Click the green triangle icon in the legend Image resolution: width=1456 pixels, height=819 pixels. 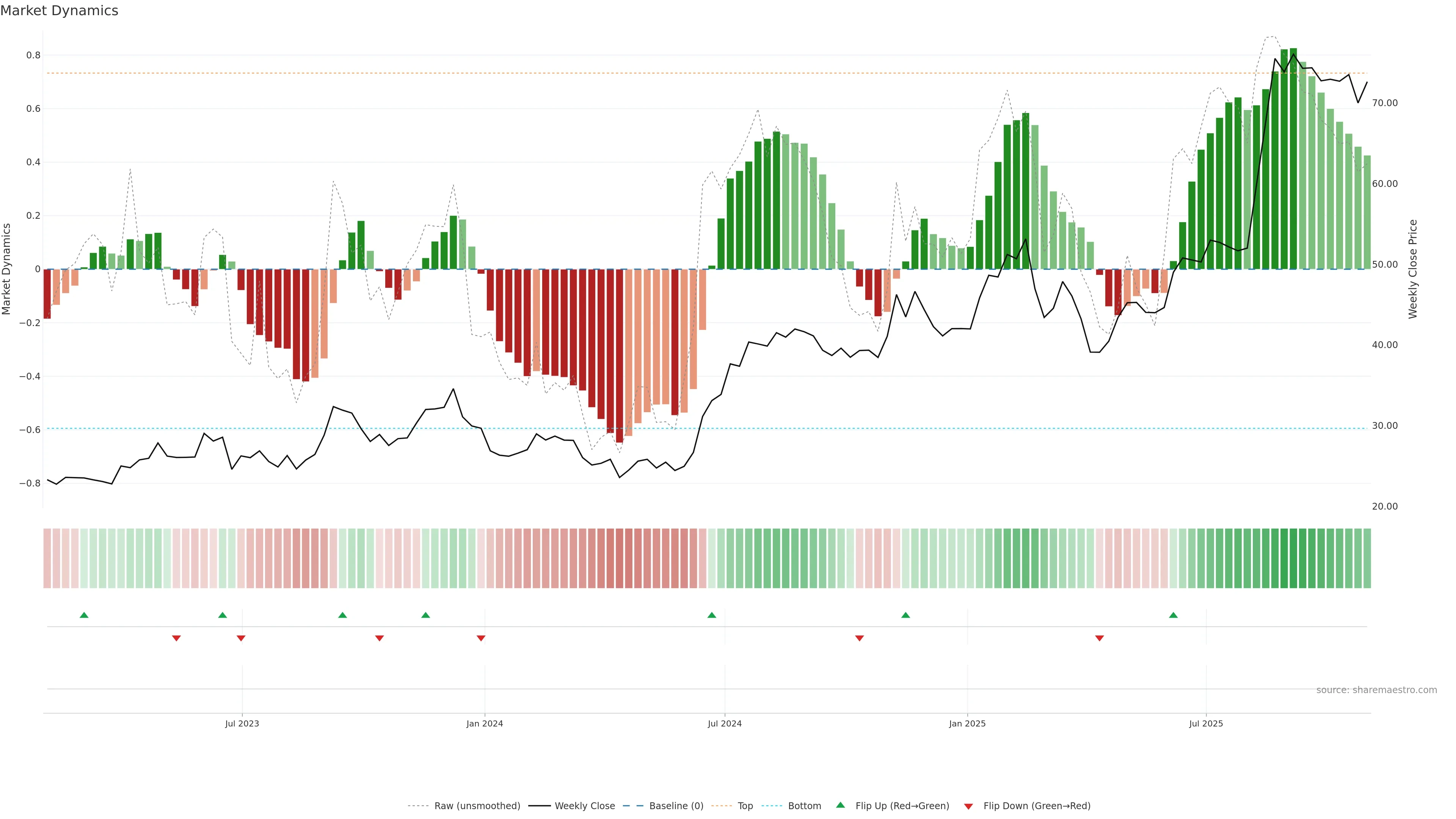pos(841,805)
